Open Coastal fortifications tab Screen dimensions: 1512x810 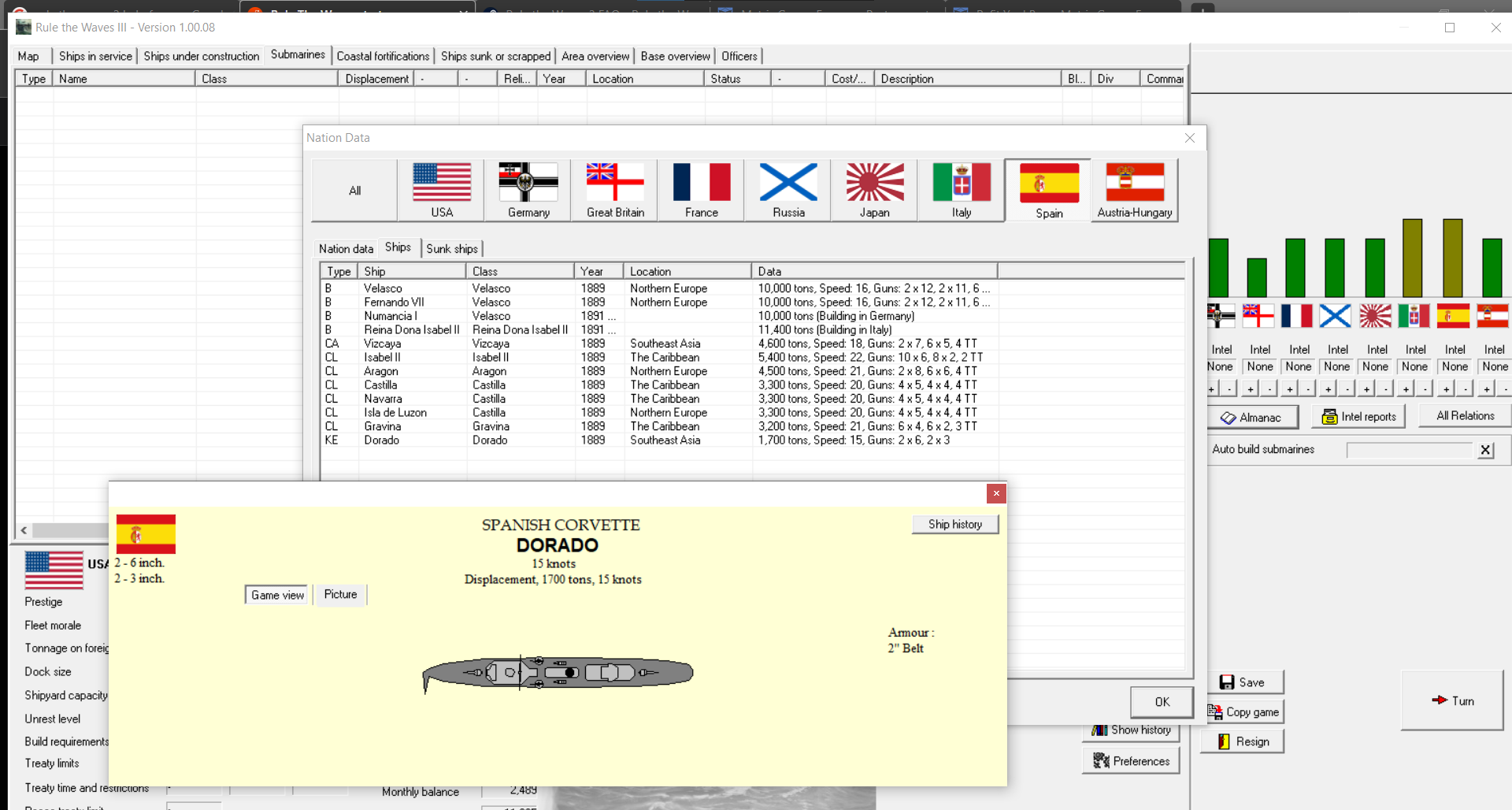[383, 56]
